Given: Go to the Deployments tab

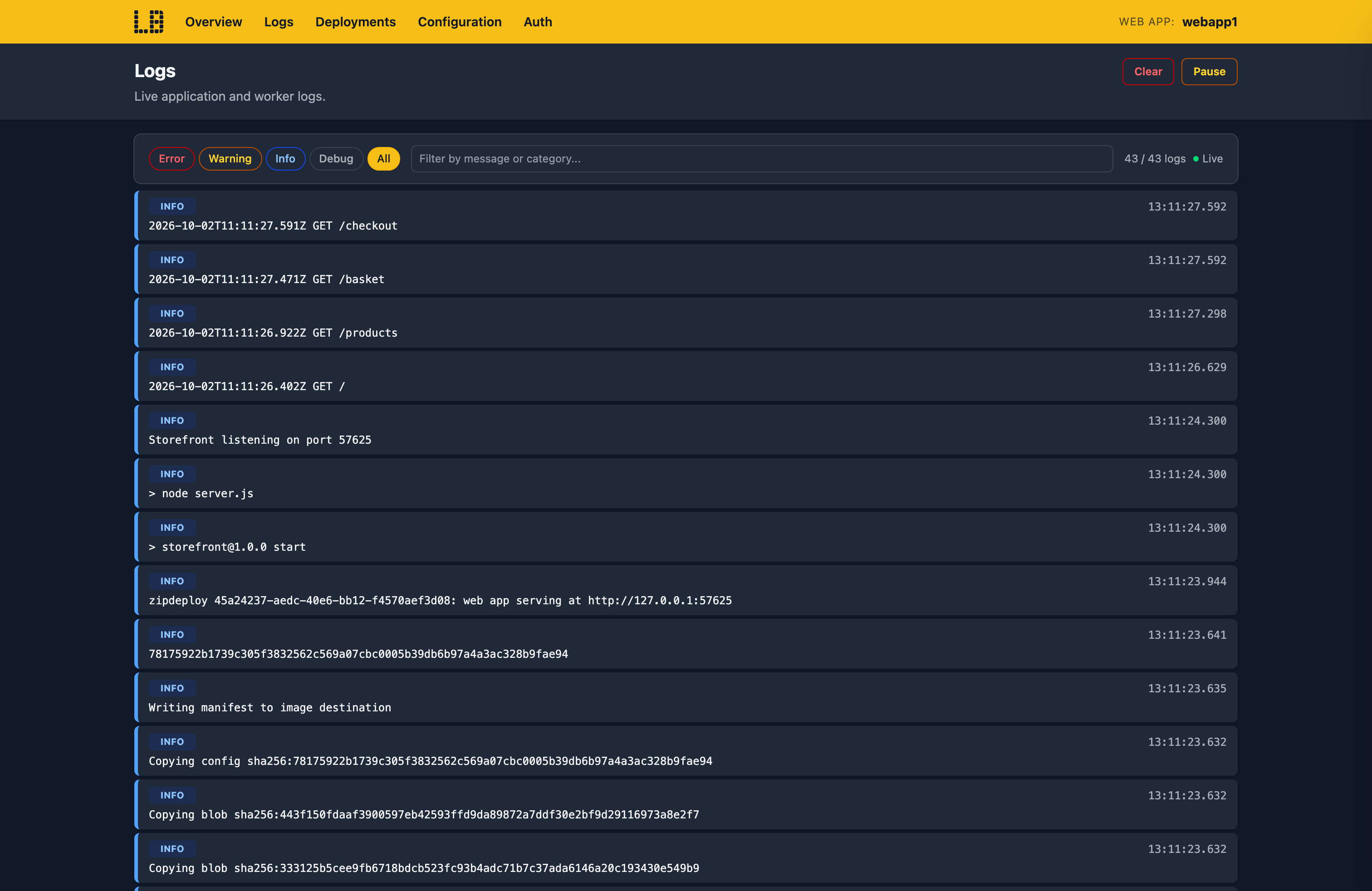Looking at the screenshot, I should tap(355, 22).
